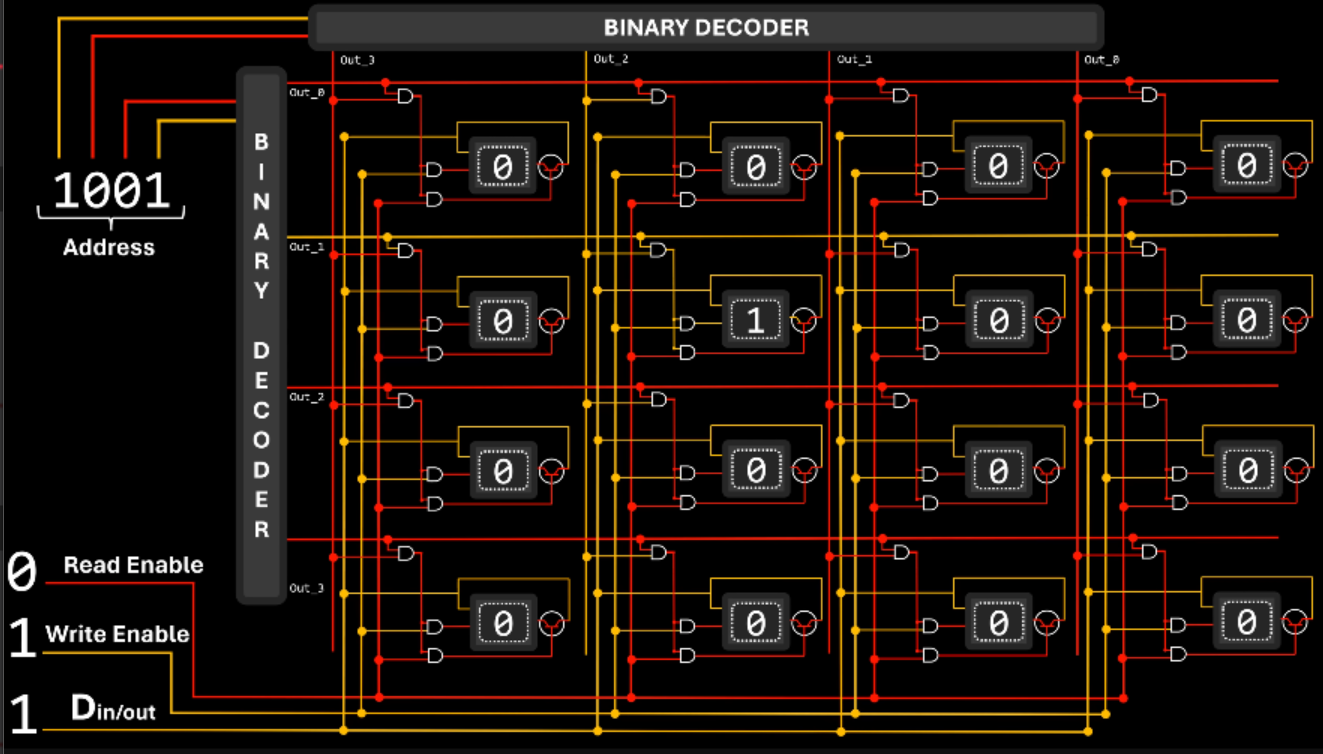The height and width of the screenshot is (754, 1323).
Task: Click the Out_2 pin label on vertical decoder
Action: tap(306, 397)
